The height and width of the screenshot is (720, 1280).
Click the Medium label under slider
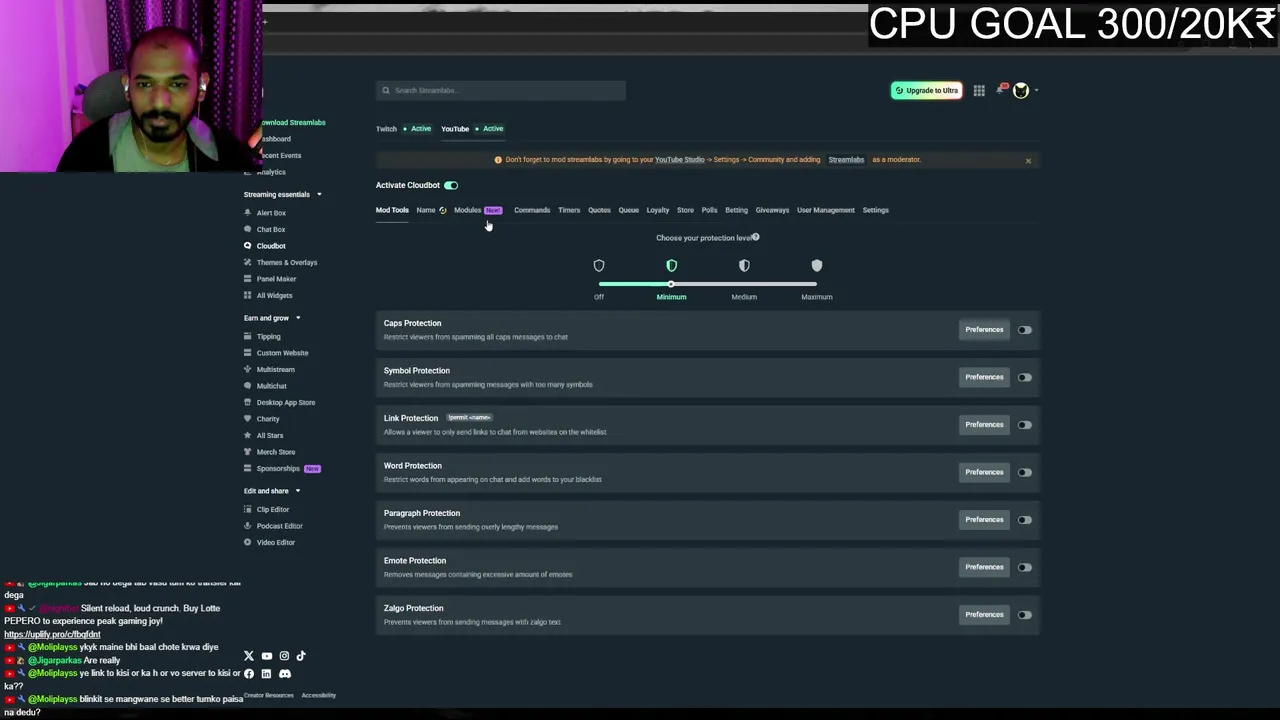[744, 297]
